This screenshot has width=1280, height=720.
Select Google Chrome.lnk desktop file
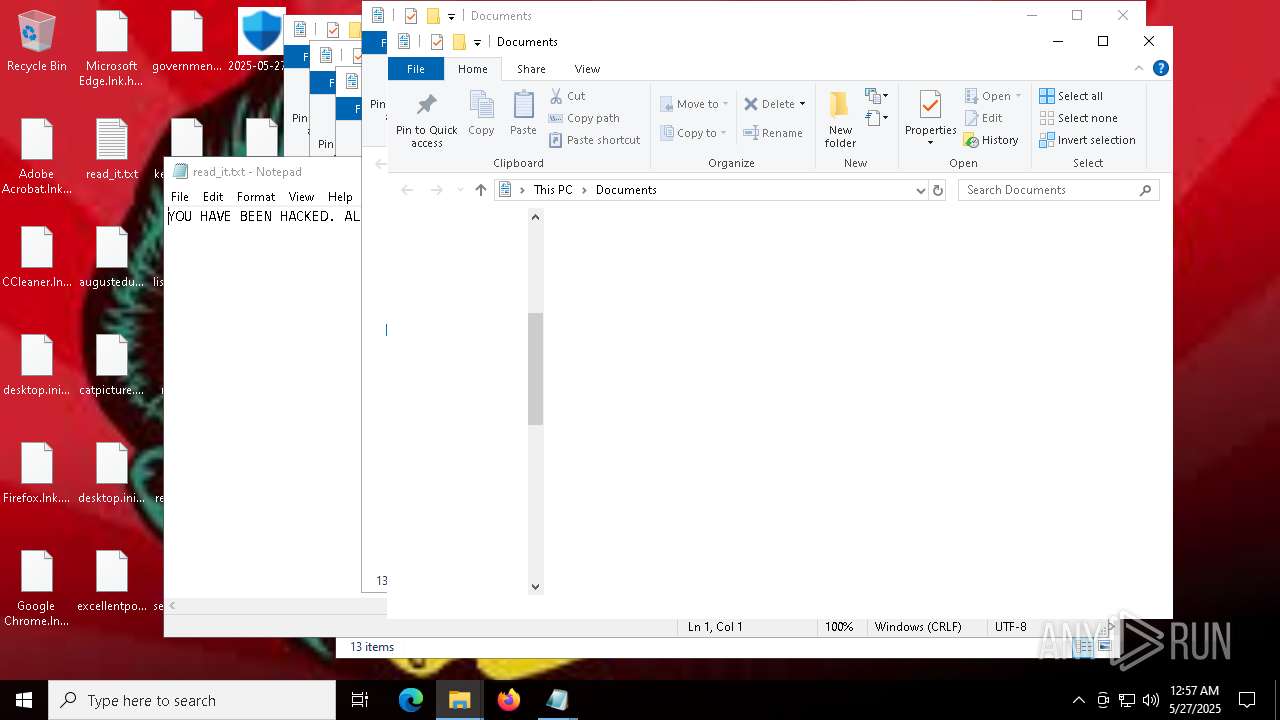tap(37, 588)
